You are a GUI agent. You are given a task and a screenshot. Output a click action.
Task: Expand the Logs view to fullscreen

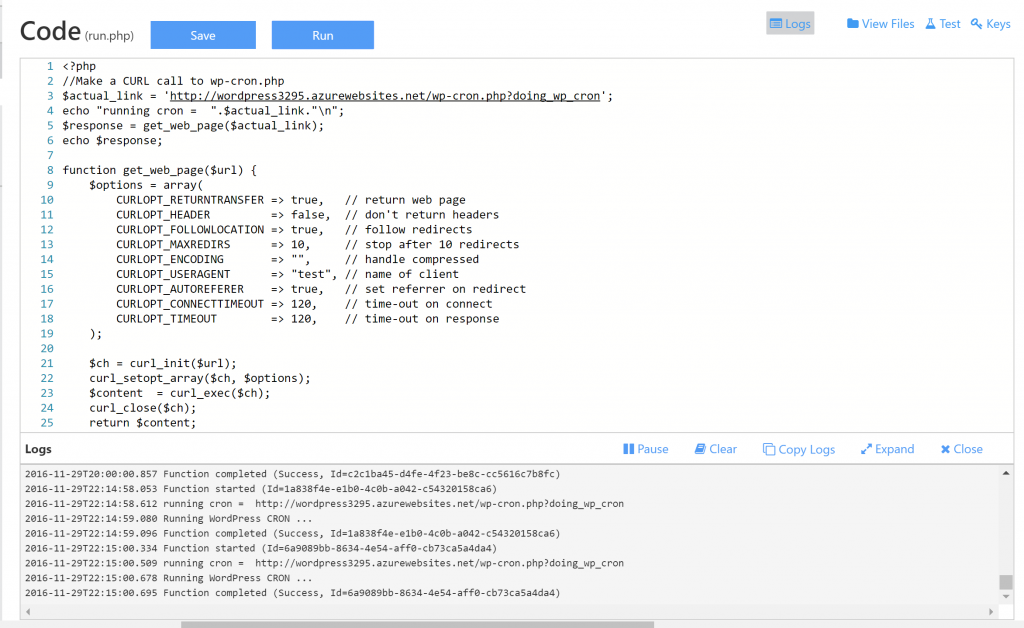(x=886, y=449)
